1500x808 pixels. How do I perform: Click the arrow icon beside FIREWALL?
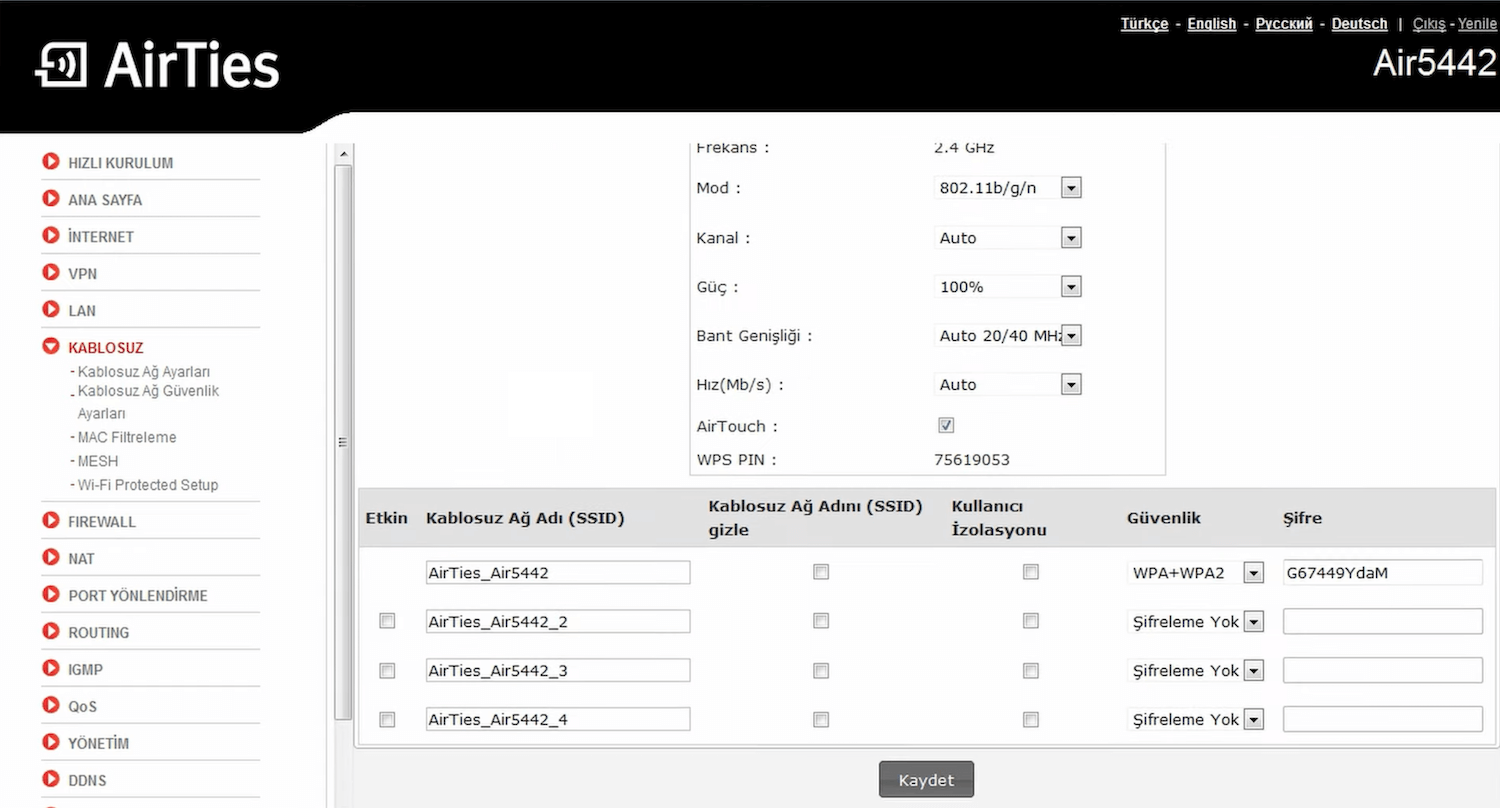pyautogui.click(x=51, y=521)
